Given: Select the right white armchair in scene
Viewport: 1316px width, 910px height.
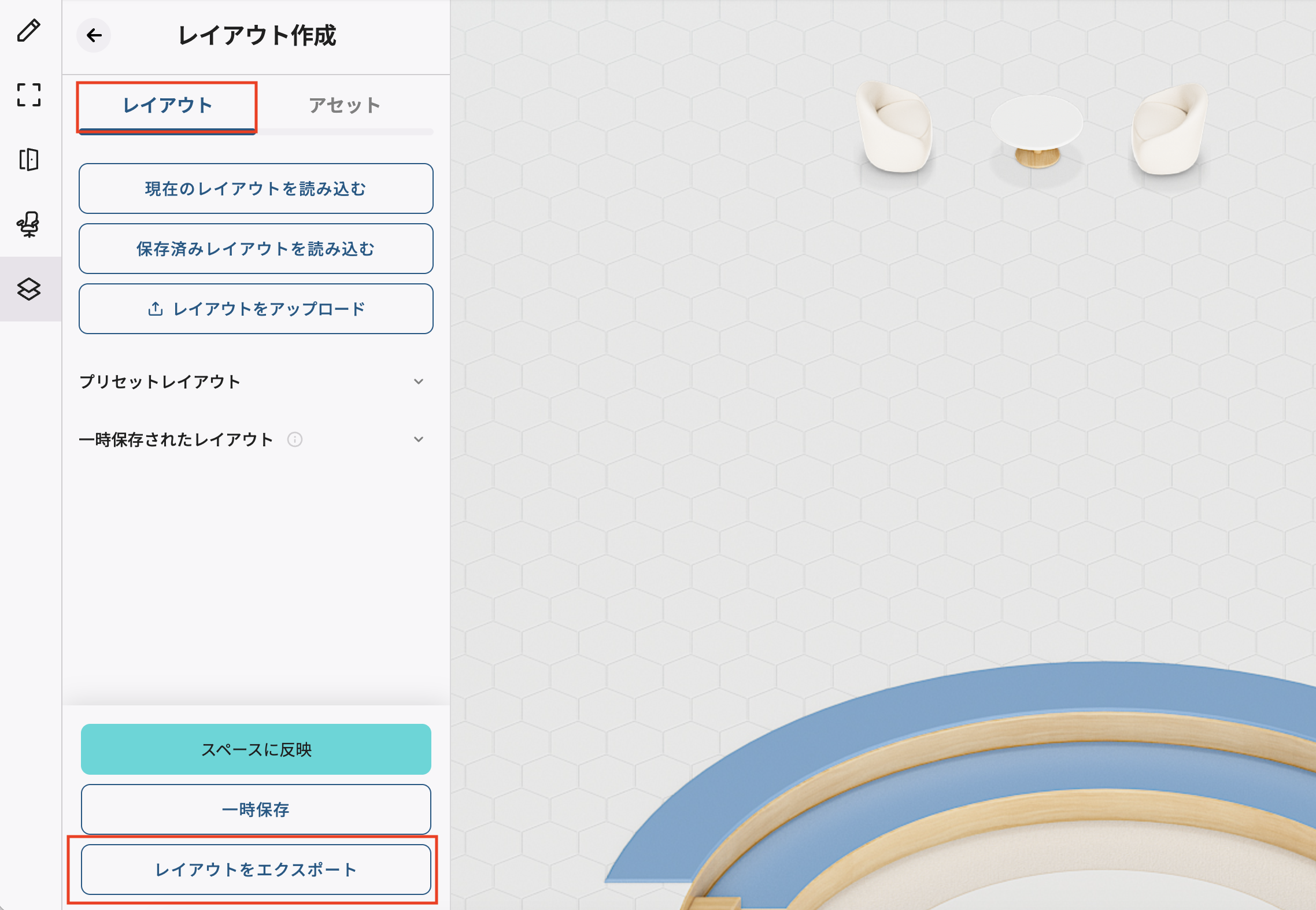Looking at the screenshot, I should [x=1169, y=130].
